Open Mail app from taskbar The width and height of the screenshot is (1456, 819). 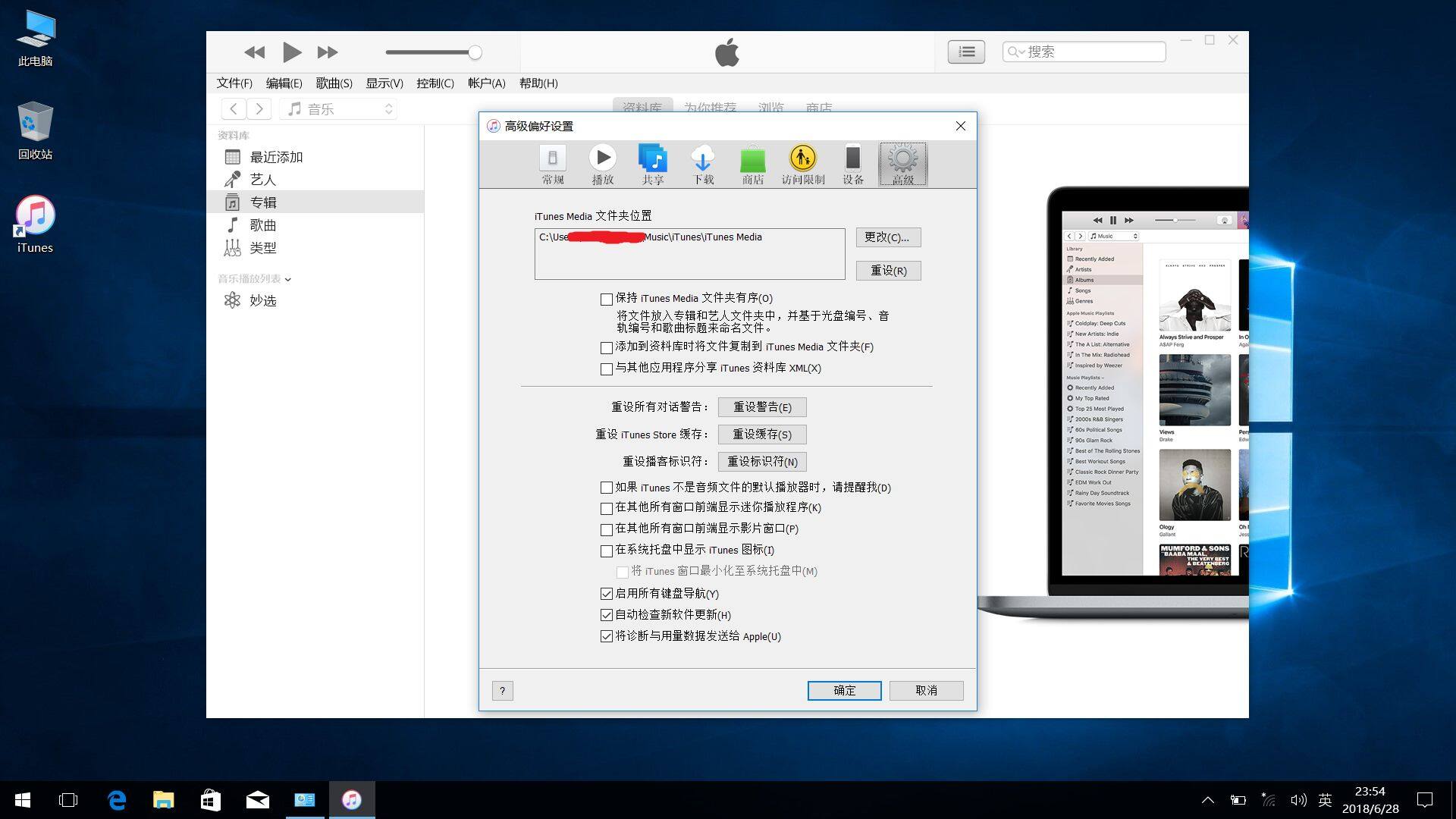(258, 800)
